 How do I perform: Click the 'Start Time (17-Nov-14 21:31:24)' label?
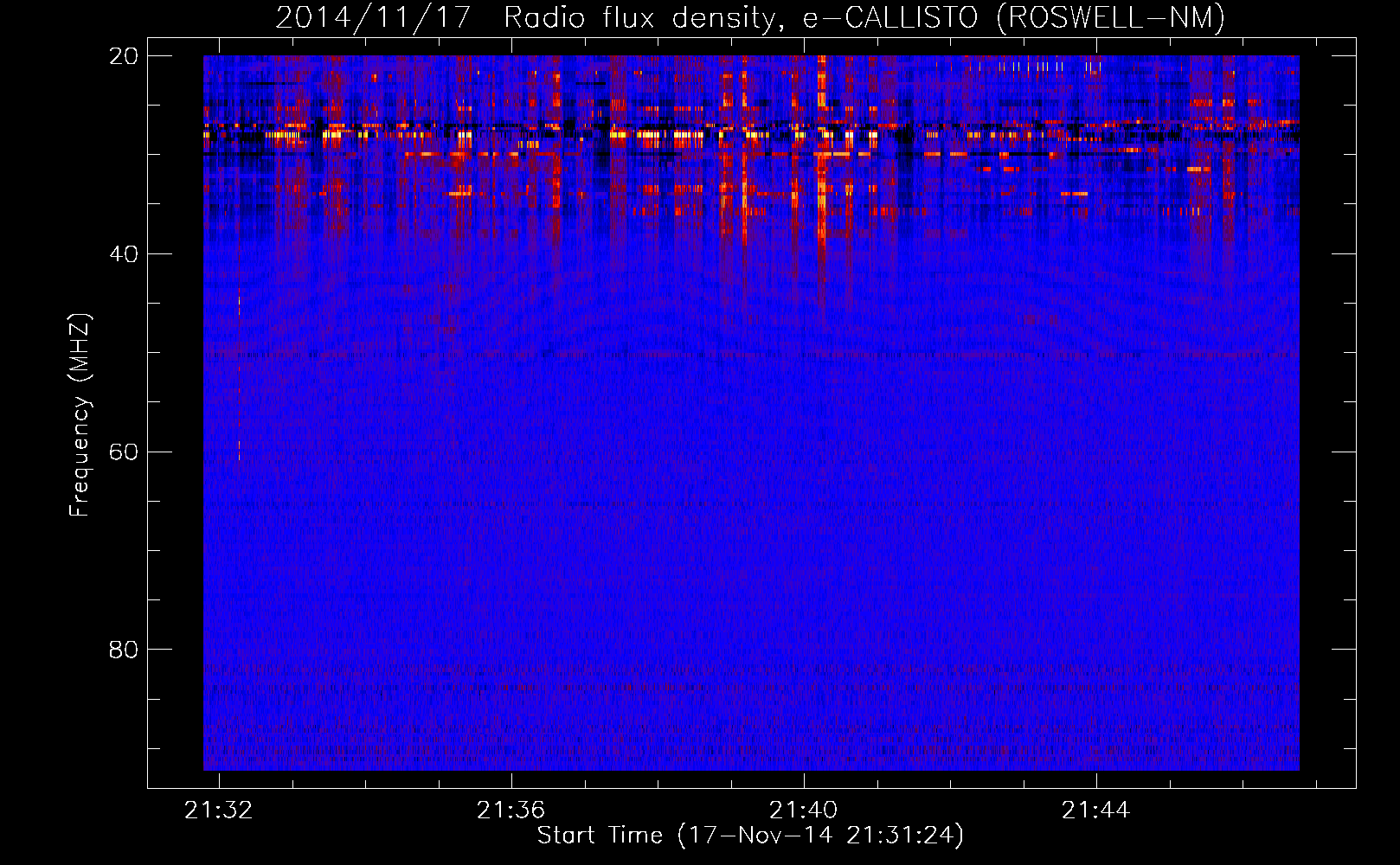click(x=750, y=836)
